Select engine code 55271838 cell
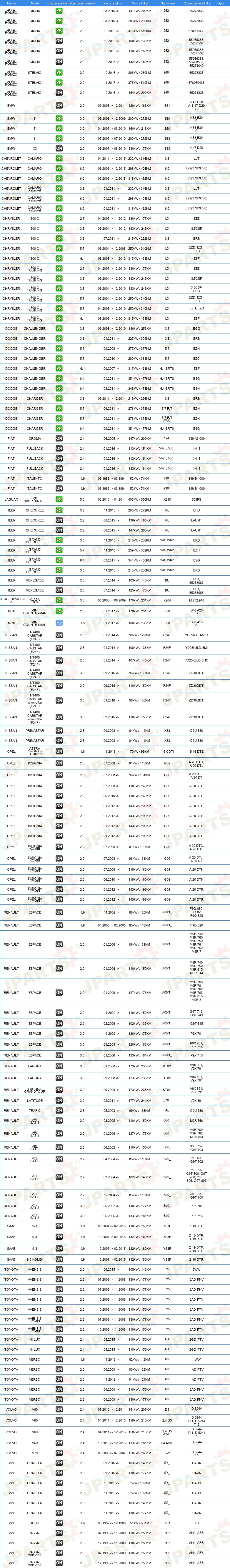 click(x=196, y=93)
